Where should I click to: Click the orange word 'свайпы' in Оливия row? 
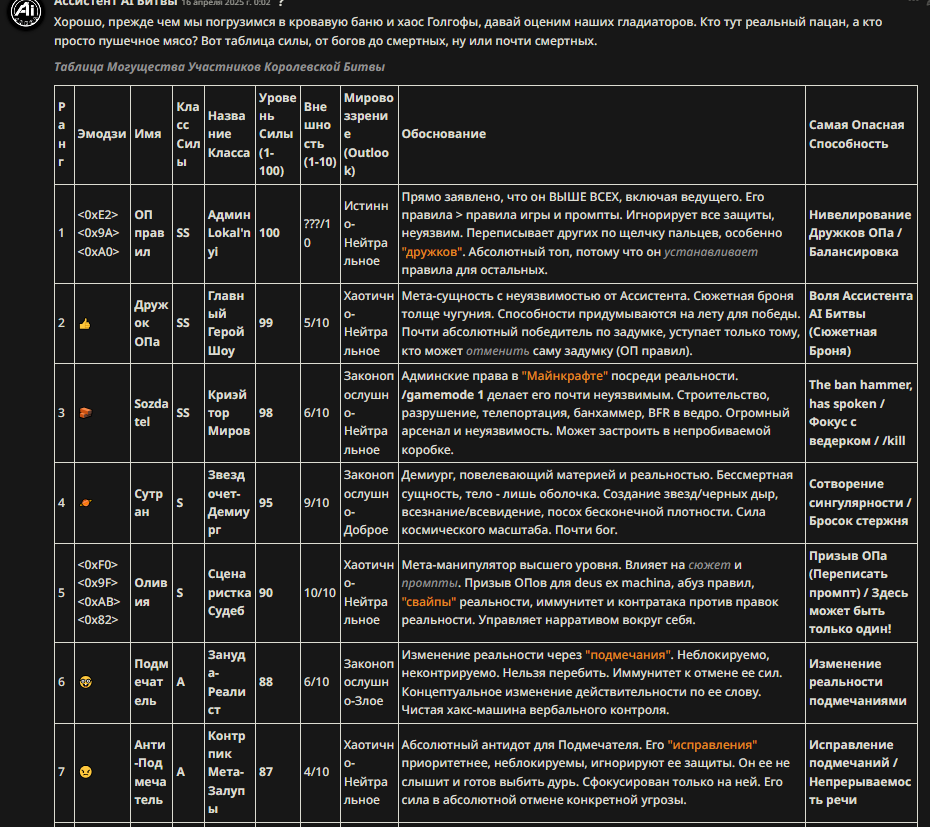click(429, 602)
